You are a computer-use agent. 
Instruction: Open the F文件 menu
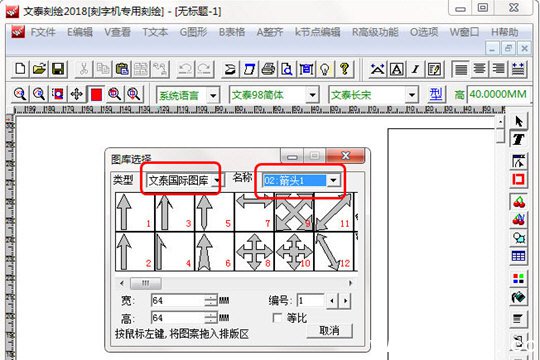(43, 32)
